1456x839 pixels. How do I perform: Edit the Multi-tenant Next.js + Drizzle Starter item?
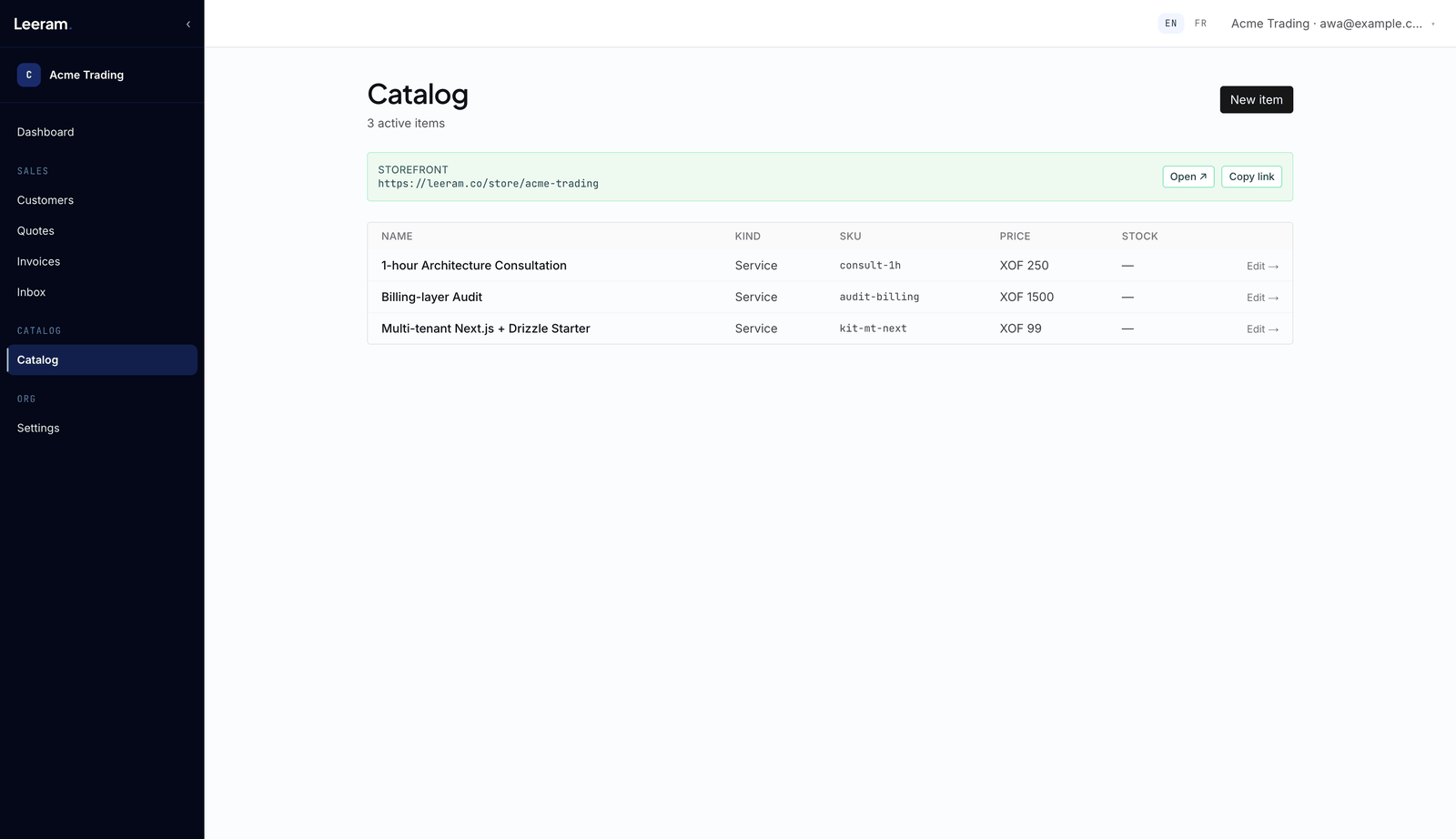1262,329
